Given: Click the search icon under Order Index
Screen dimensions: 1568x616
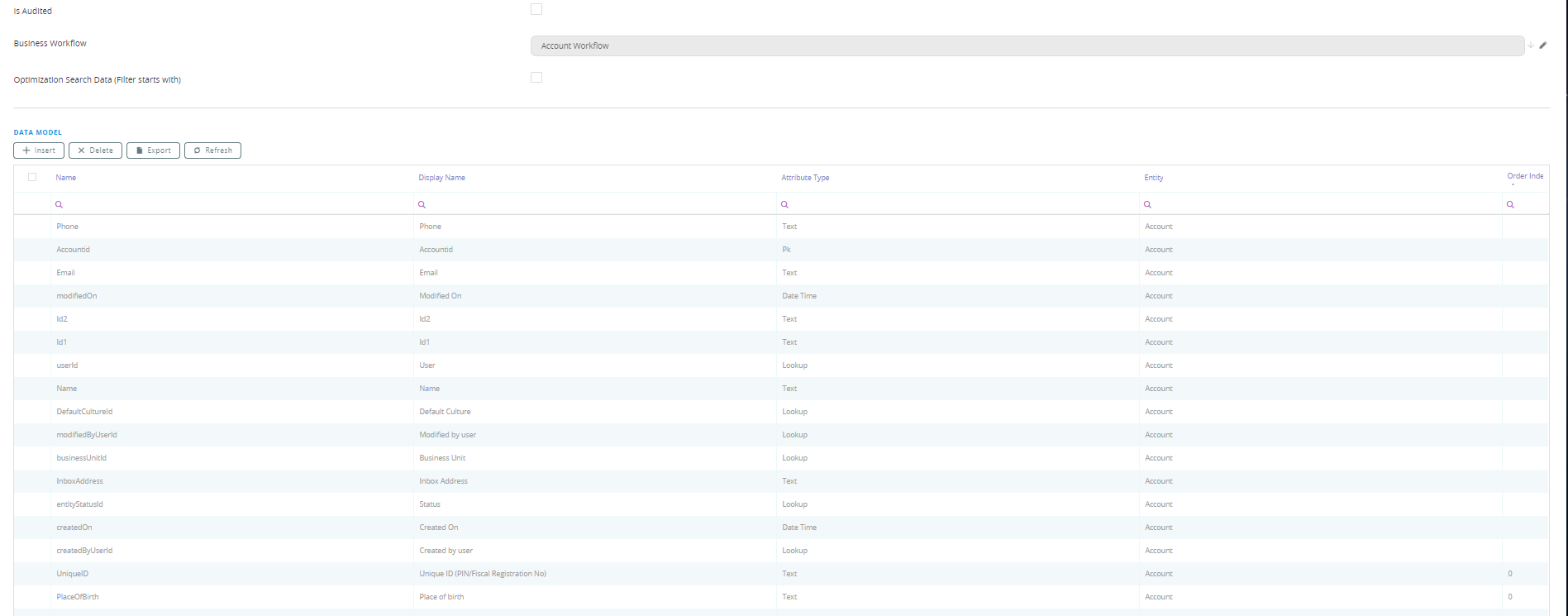Looking at the screenshot, I should (x=1510, y=204).
